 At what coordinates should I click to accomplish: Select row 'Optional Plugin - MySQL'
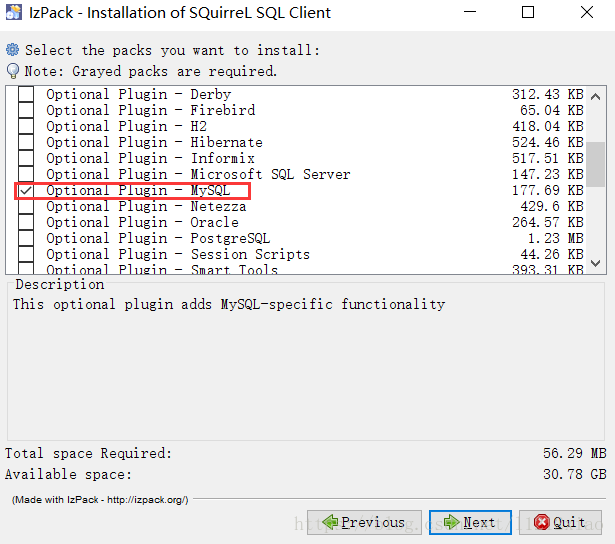coord(296,191)
